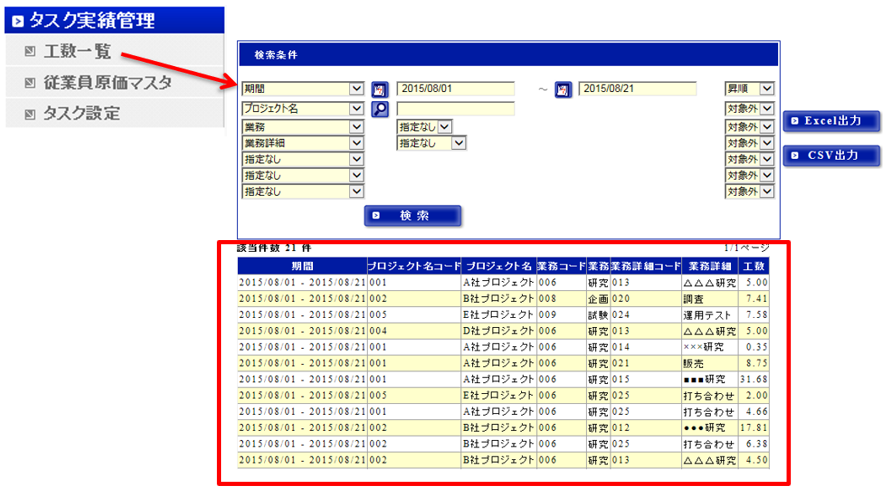
Task: Click the 工数 column header
Action: pyautogui.click(x=754, y=266)
